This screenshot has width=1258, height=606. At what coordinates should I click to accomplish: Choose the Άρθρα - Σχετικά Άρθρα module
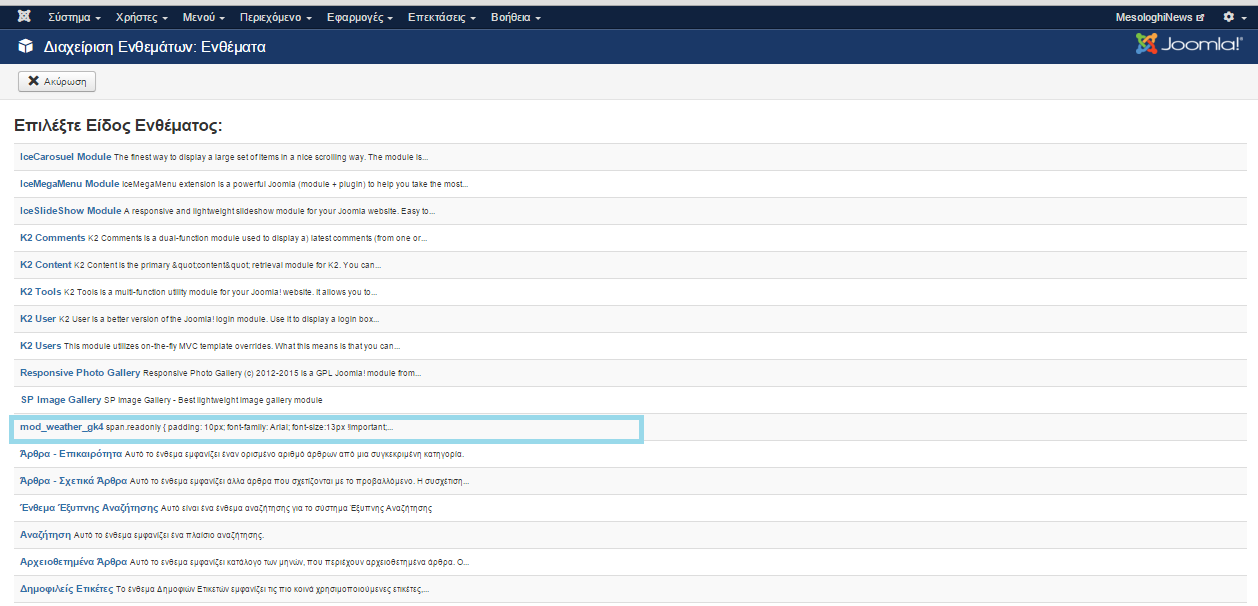[x=73, y=481]
